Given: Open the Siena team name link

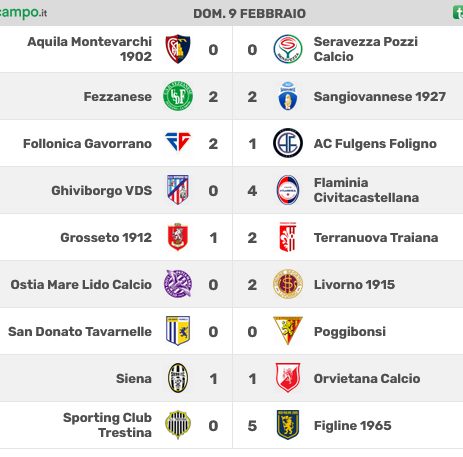Looking at the screenshot, I should (134, 379).
